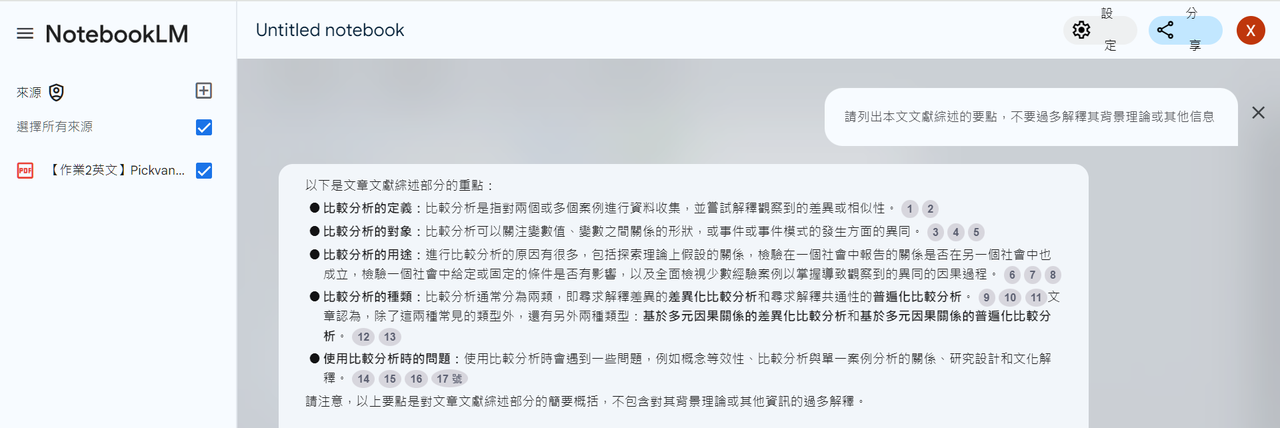Click the NotebookLM logo text
Screen dimensions: 1280x428
point(117,34)
